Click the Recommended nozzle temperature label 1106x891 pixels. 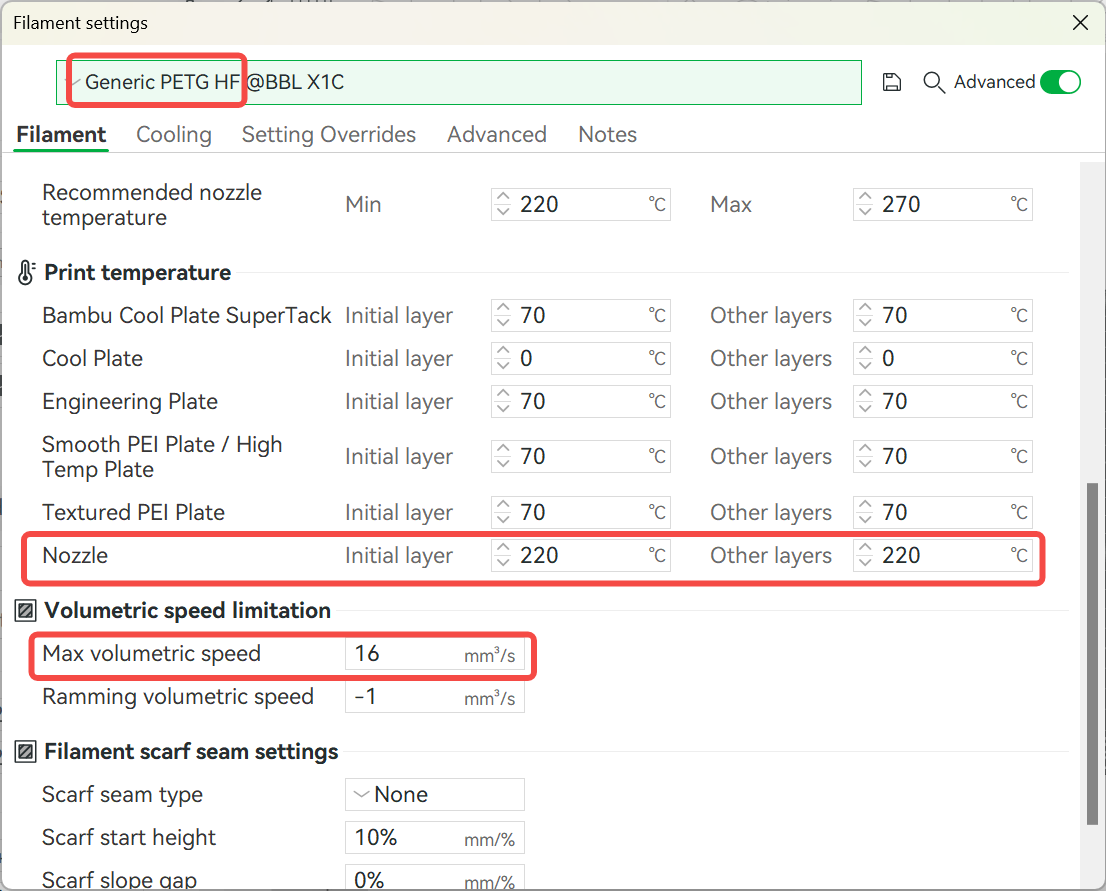[152, 205]
